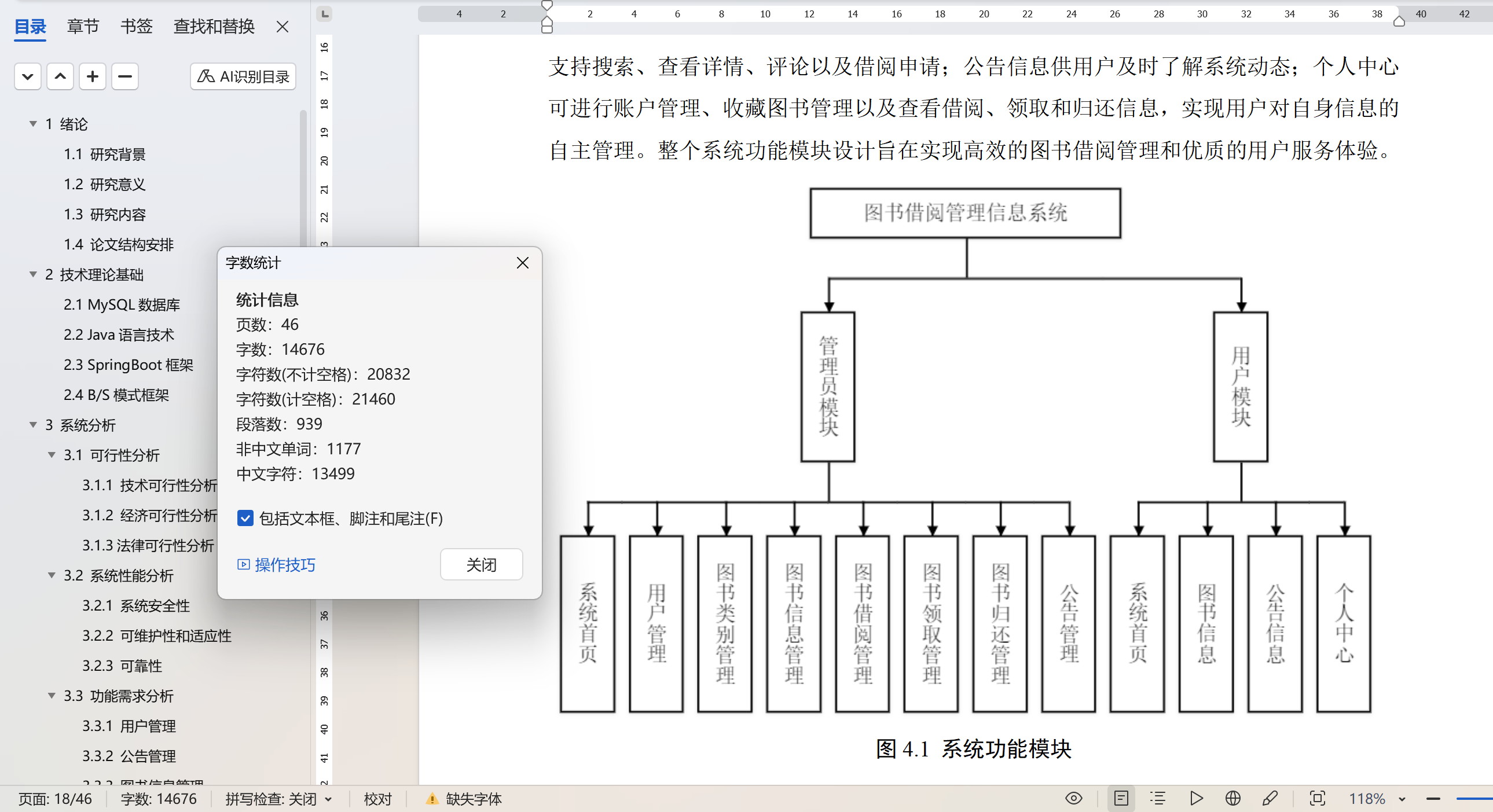Click the 关闭 button in dialog
Viewport: 1493px width, 812px height.
481,564
